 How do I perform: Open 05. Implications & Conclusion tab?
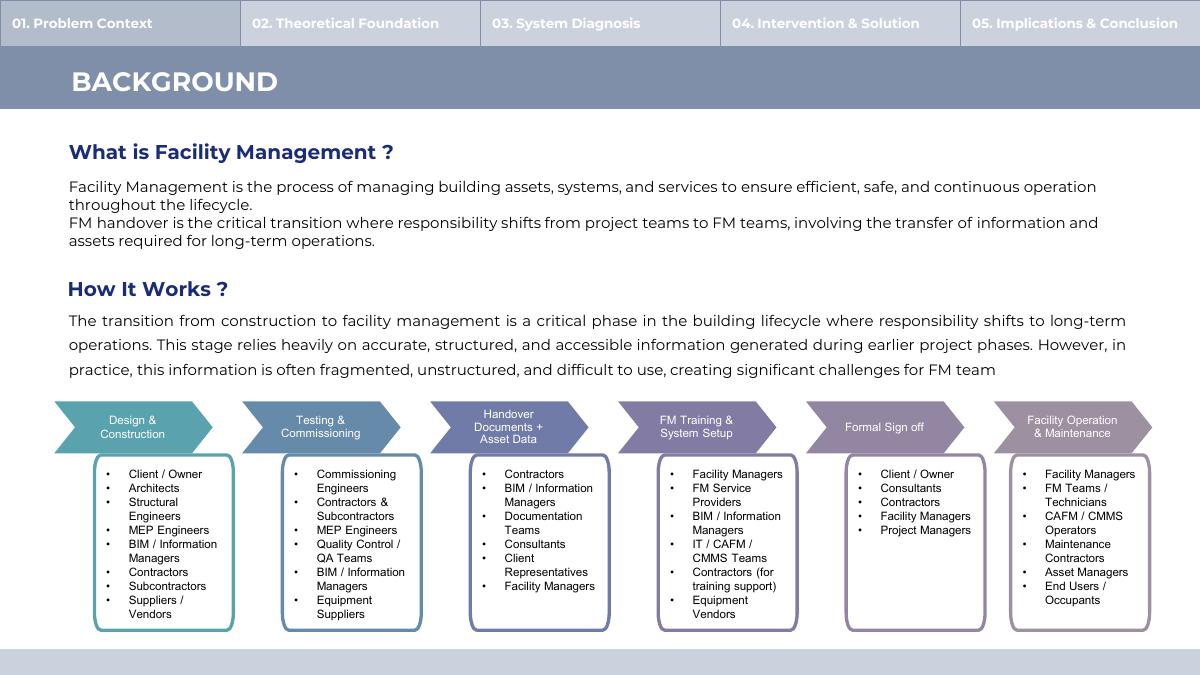1080,23
